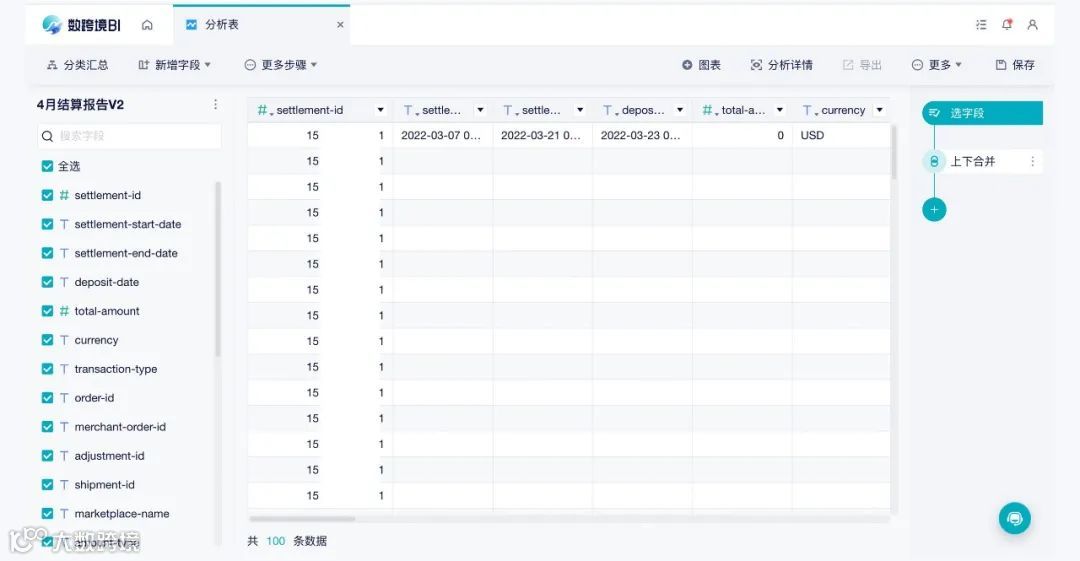Screen dimensions: 1080x561
Task: Click the 搜索字段 search box
Action: (129, 136)
